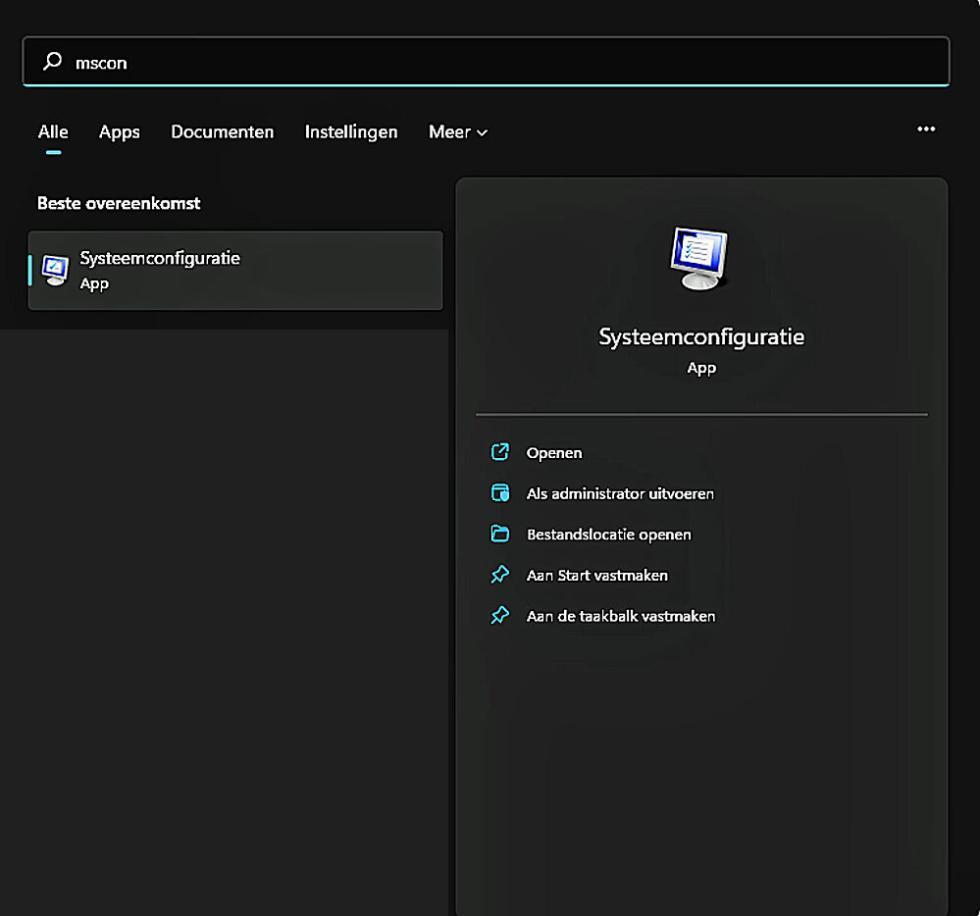Click the folder icon beside Bestandslocatie openen
This screenshot has height=916, width=980.
point(500,534)
